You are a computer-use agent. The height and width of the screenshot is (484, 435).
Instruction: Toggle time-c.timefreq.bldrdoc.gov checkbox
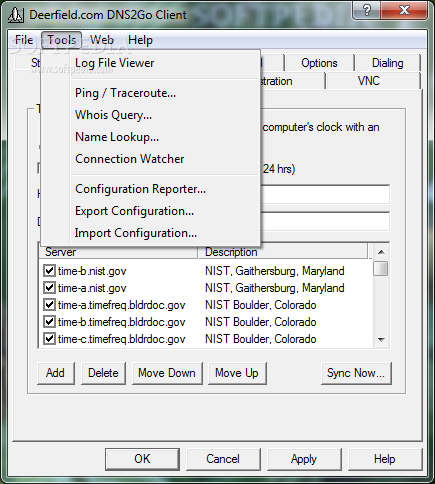(49, 339)
